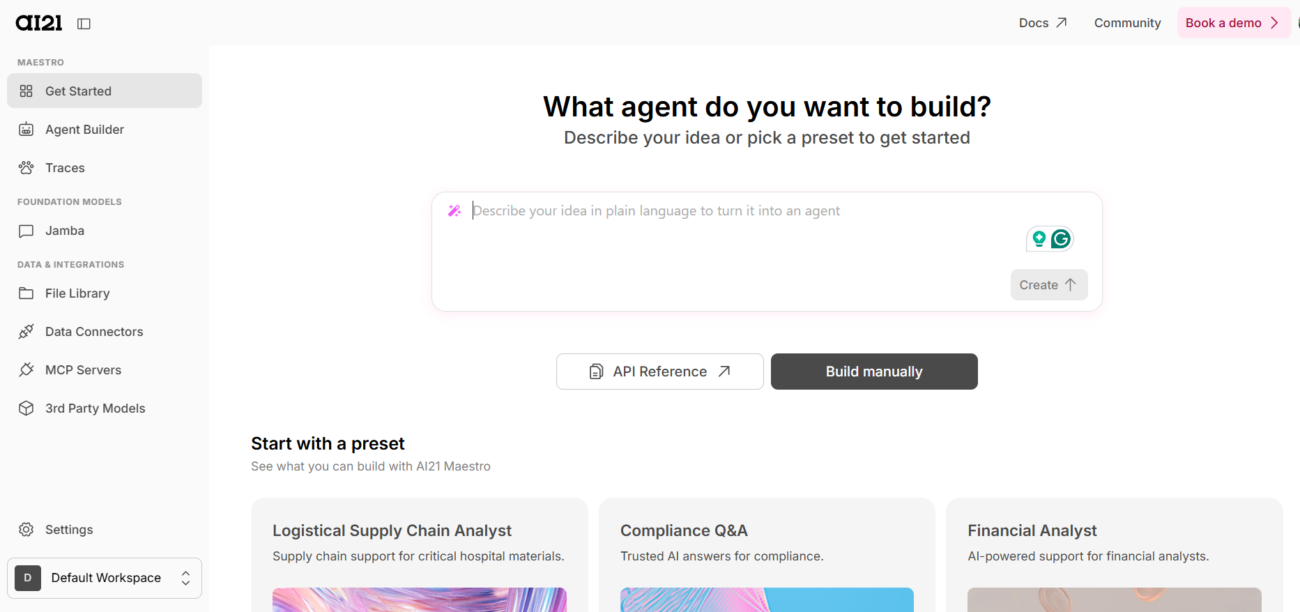Image resolution: width=1300 pixels, height=612 pixels.
Task: Click the Grammarly icon in the text box
Action: 1061,239
